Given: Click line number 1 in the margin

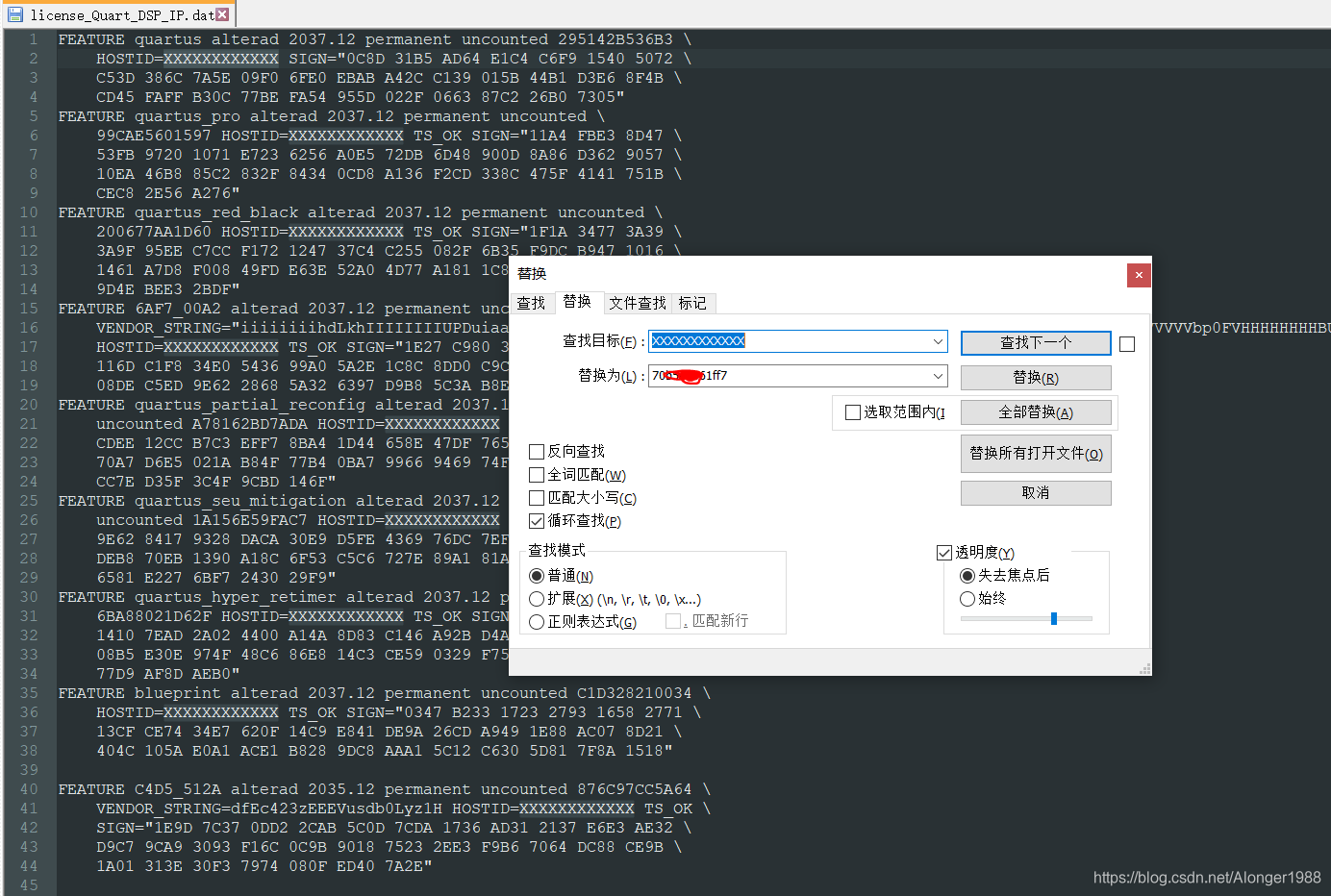Looking at the screenshot, I should [34, 39].
